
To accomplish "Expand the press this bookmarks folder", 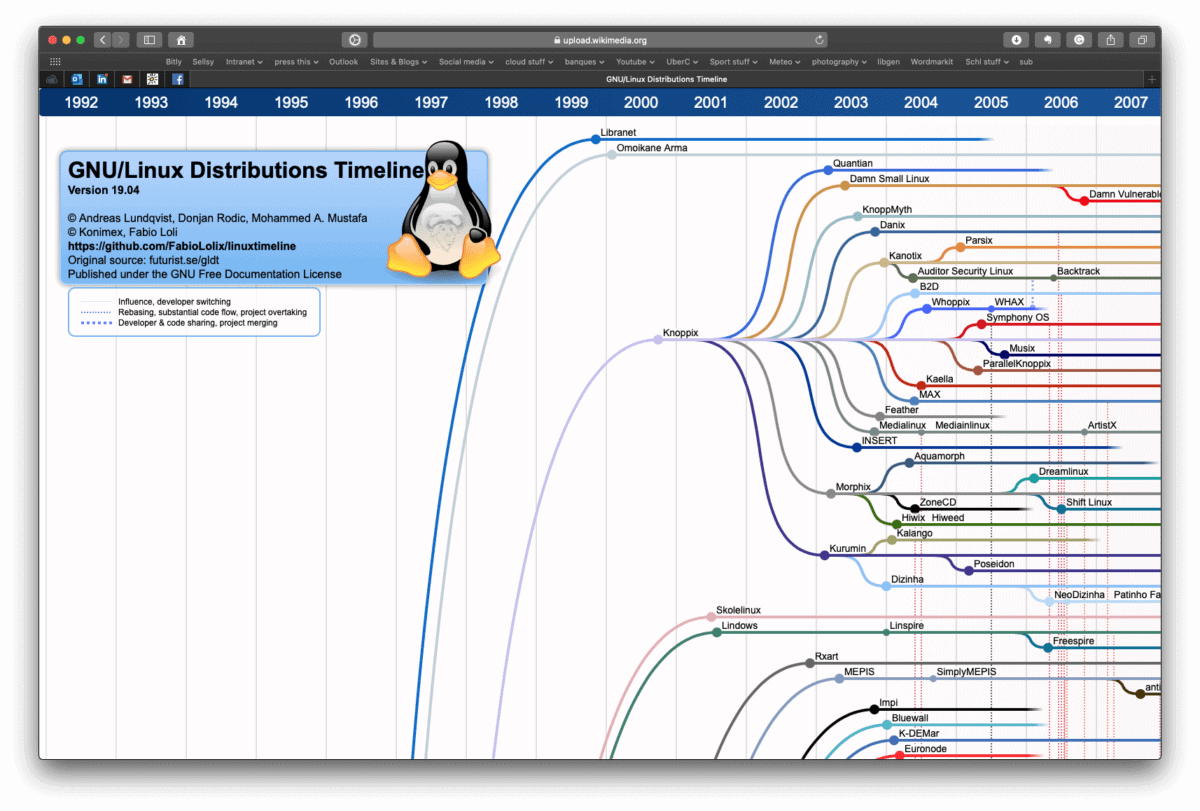I will 296,62.
